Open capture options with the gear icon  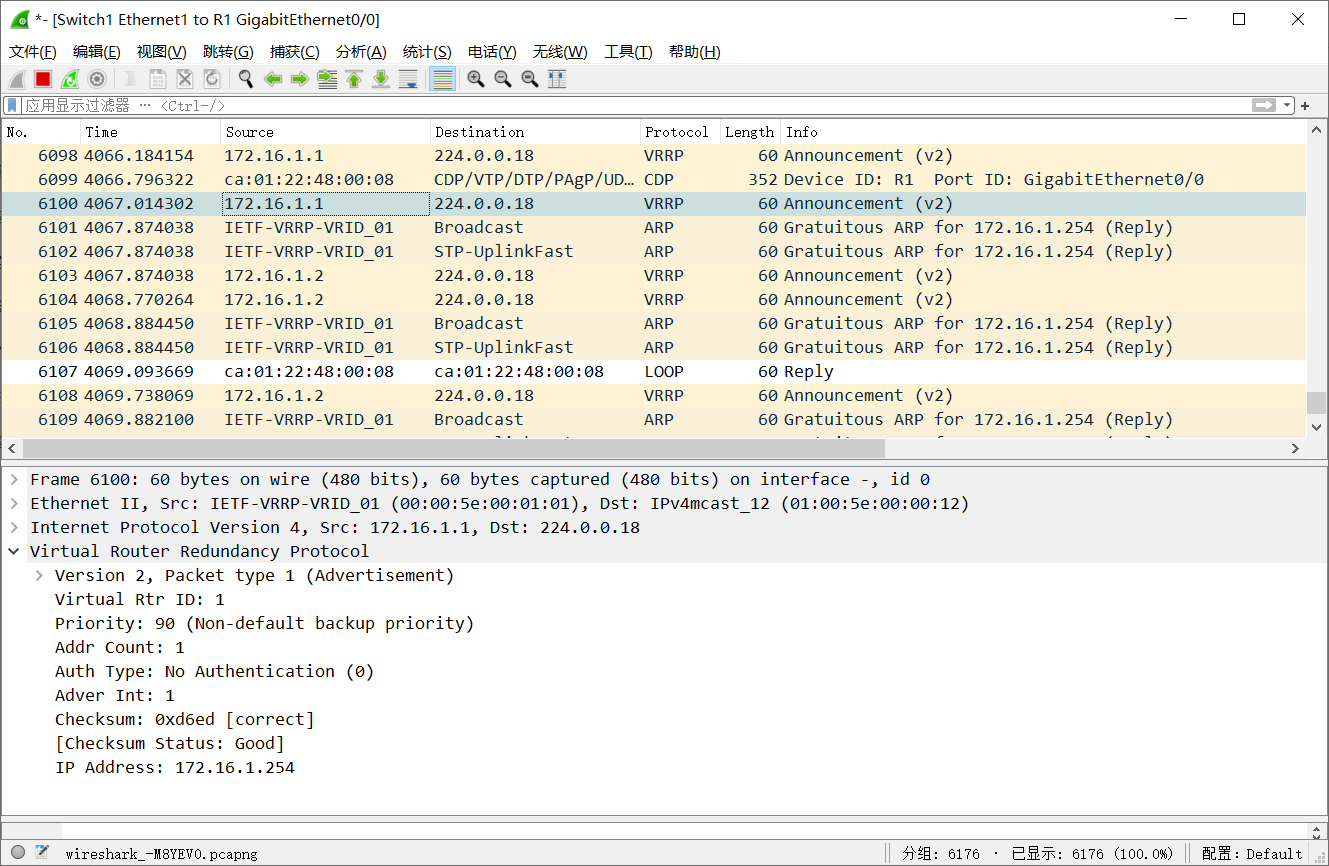(97, 79)
